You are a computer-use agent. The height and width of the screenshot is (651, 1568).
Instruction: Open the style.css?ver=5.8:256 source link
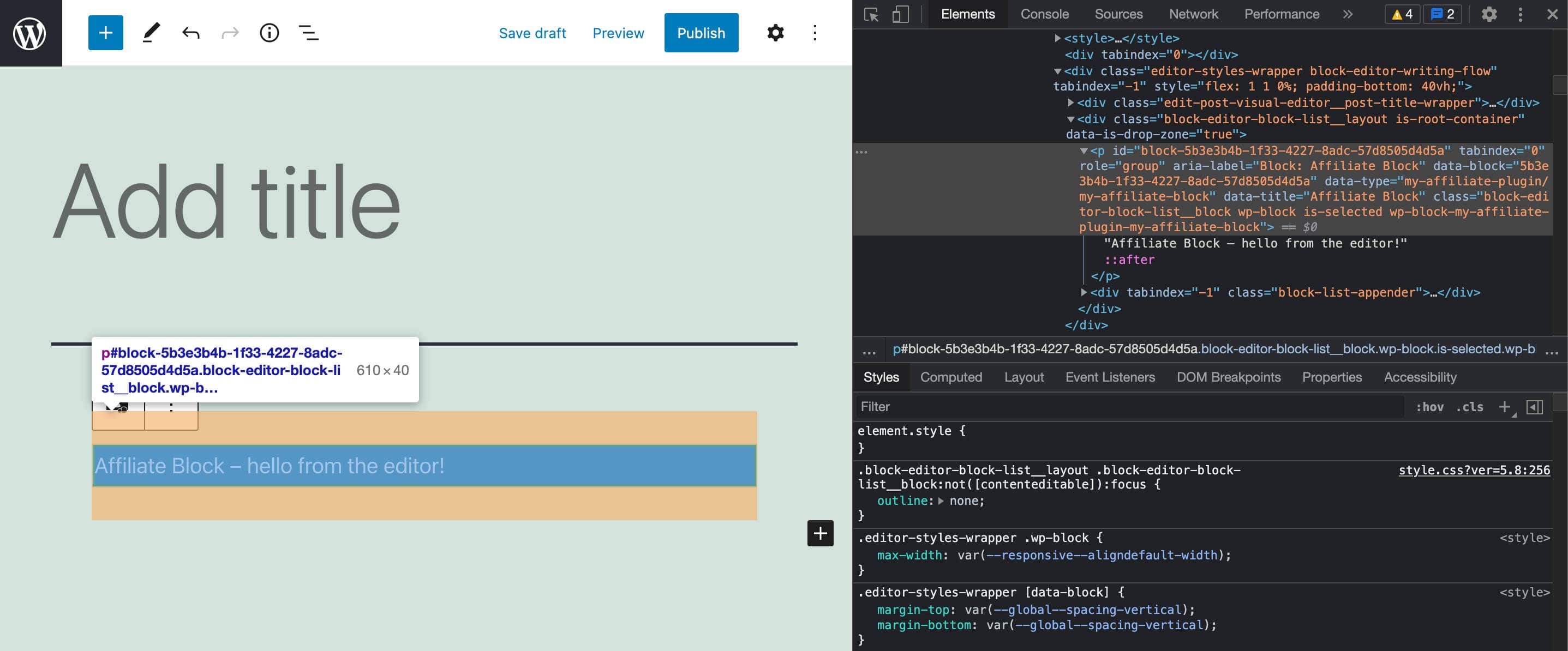[x=1474, y=471]
